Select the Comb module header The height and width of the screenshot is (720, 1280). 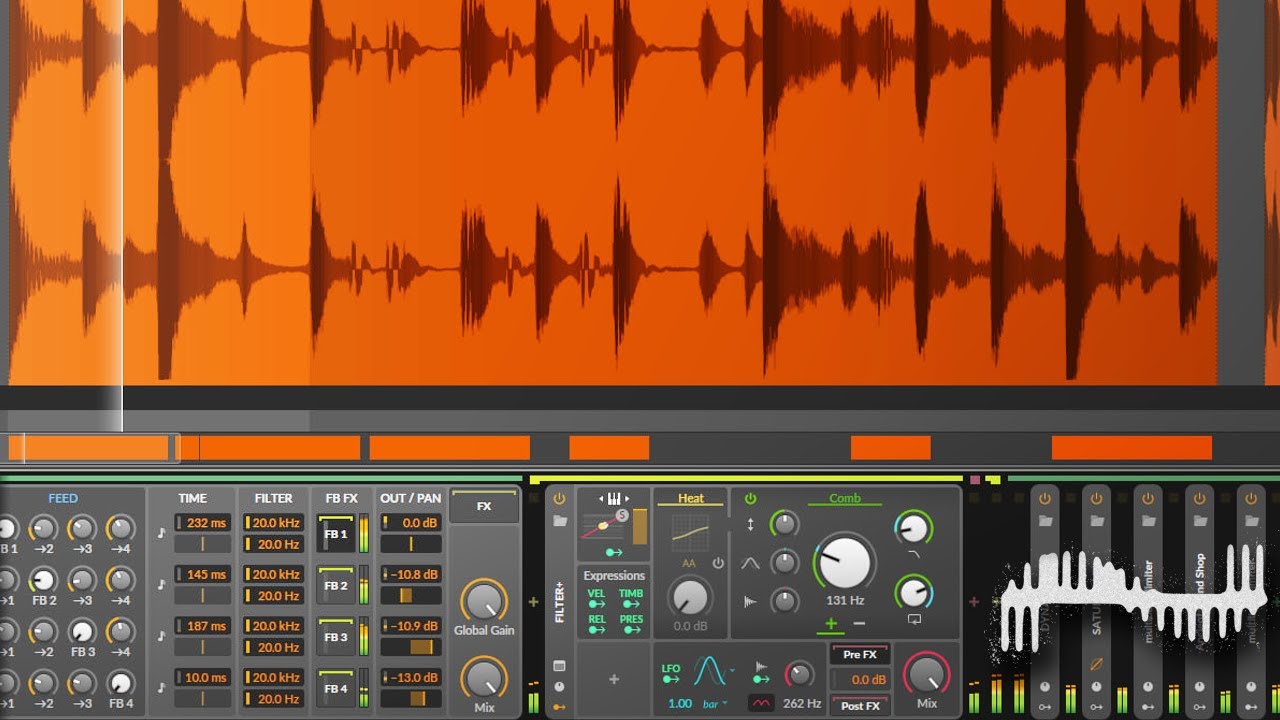click(x=845, y=498)
